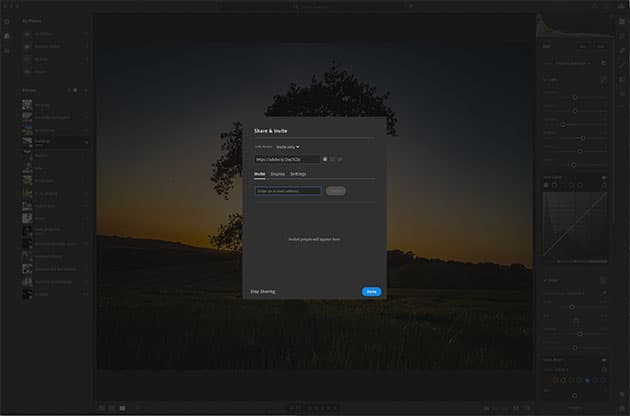Toggle the Tone Curve visibility icon

(604, 177)
